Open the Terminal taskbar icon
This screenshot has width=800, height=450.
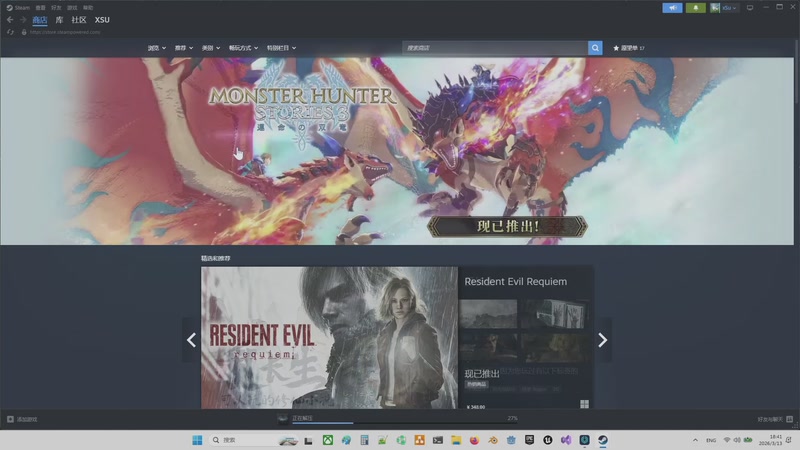pyautogui.click(x=438, y=440)
